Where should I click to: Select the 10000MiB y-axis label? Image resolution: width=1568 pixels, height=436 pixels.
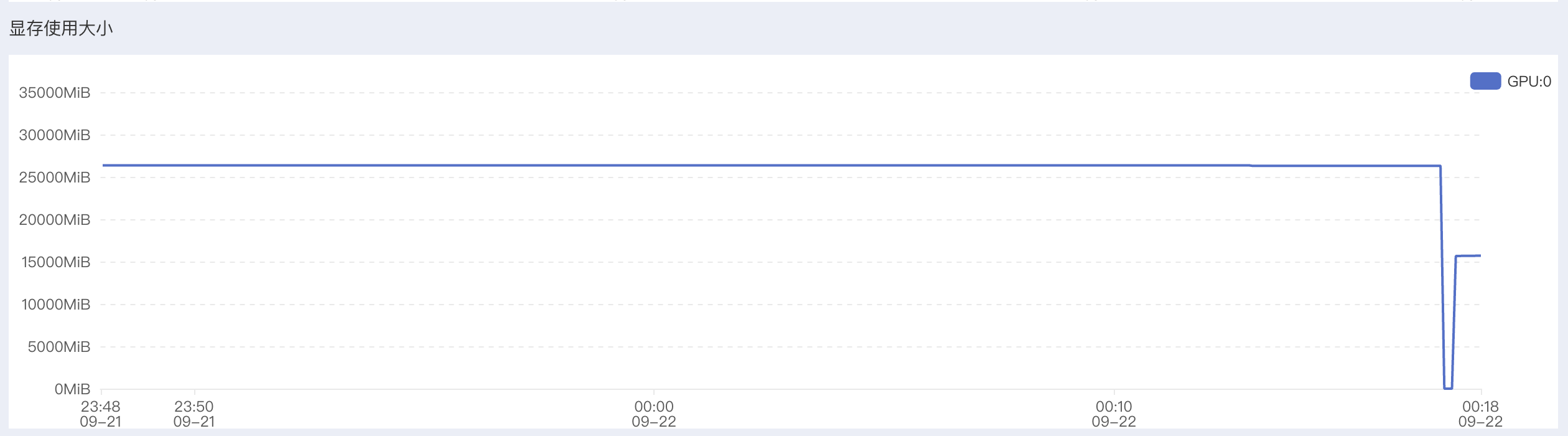click(56, 305)
